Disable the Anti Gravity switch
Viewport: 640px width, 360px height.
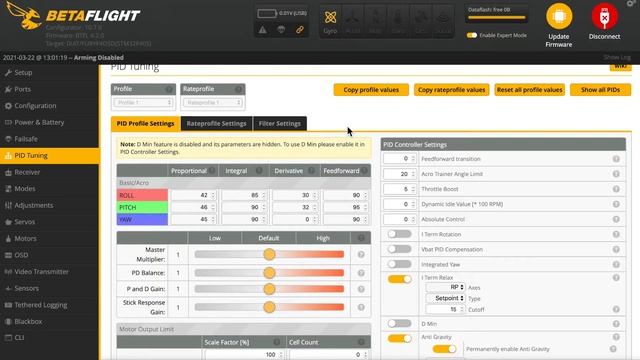399,338
